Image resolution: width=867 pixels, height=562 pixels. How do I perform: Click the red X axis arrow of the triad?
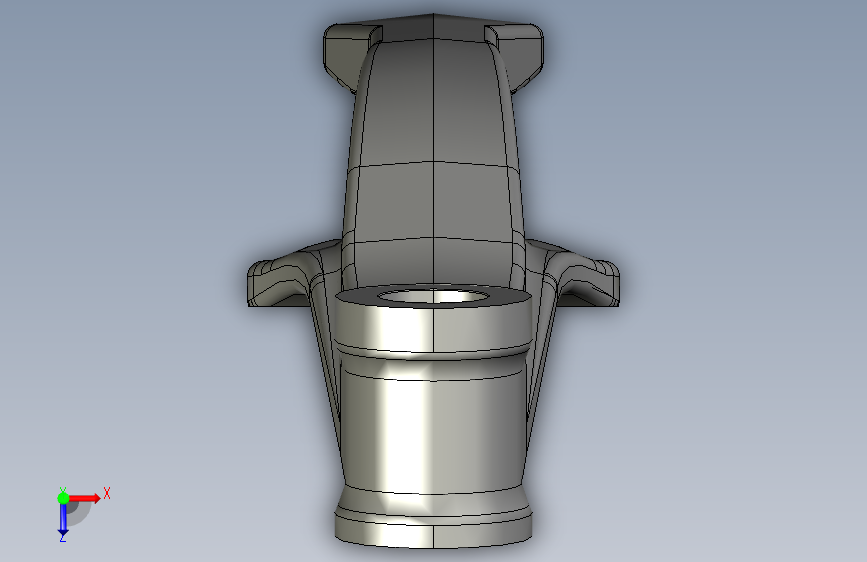pyautogui.click(x=85, y=498)
